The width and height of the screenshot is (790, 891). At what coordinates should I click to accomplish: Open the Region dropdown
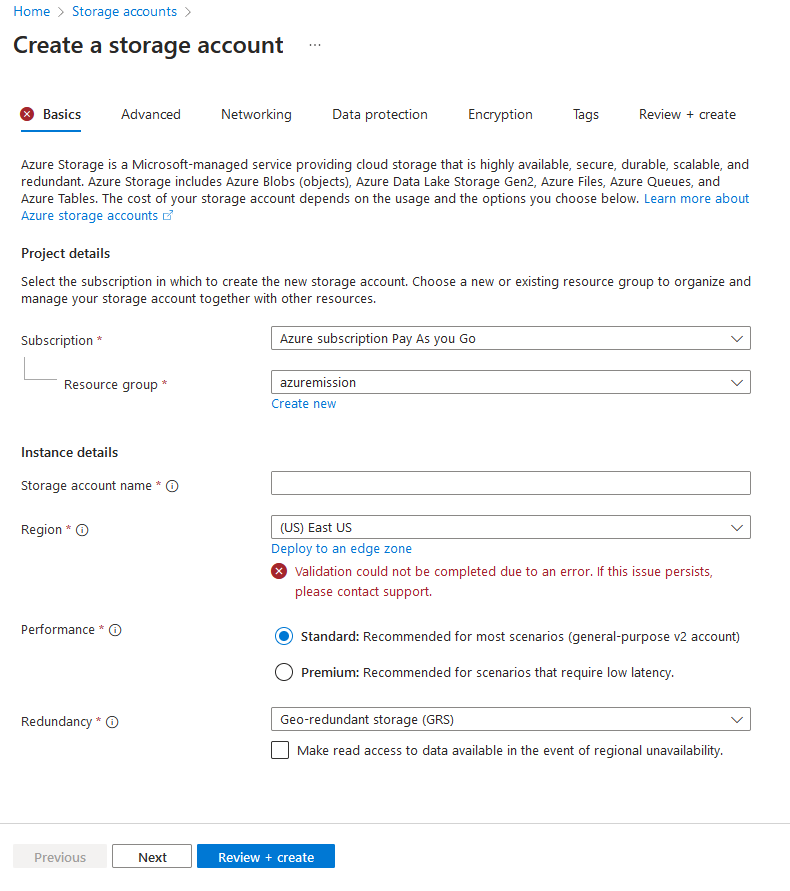[x=510, y=527]
